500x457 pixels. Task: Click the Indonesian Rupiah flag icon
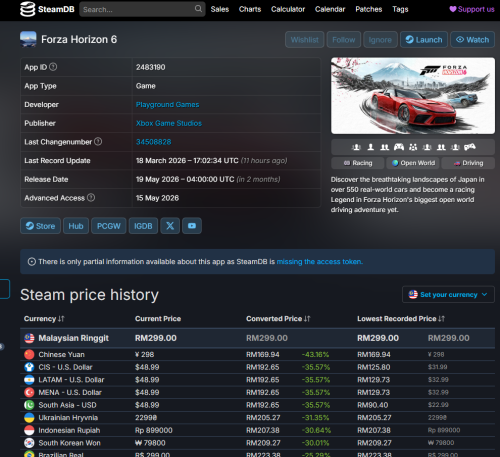coord(29,430)
